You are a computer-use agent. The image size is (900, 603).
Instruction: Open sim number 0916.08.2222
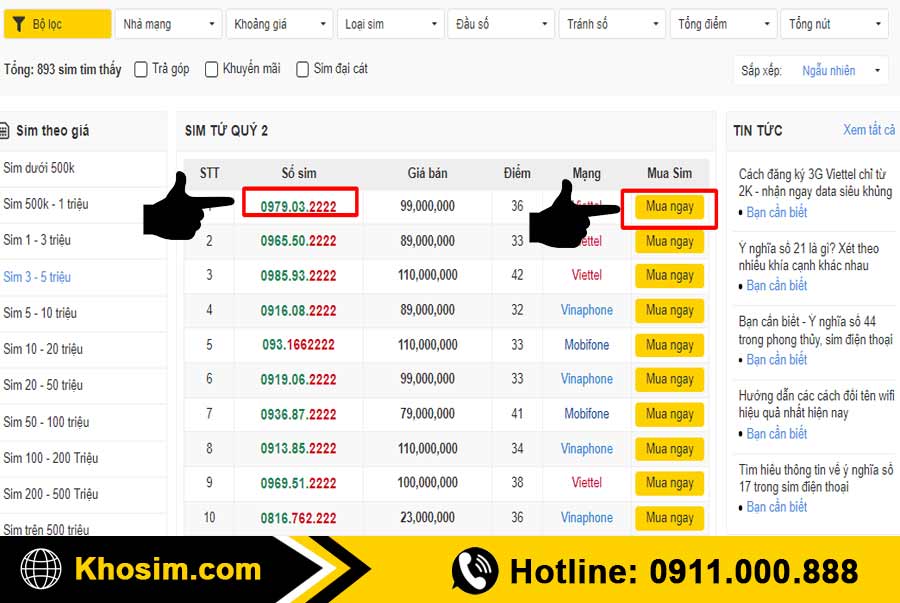298,311
